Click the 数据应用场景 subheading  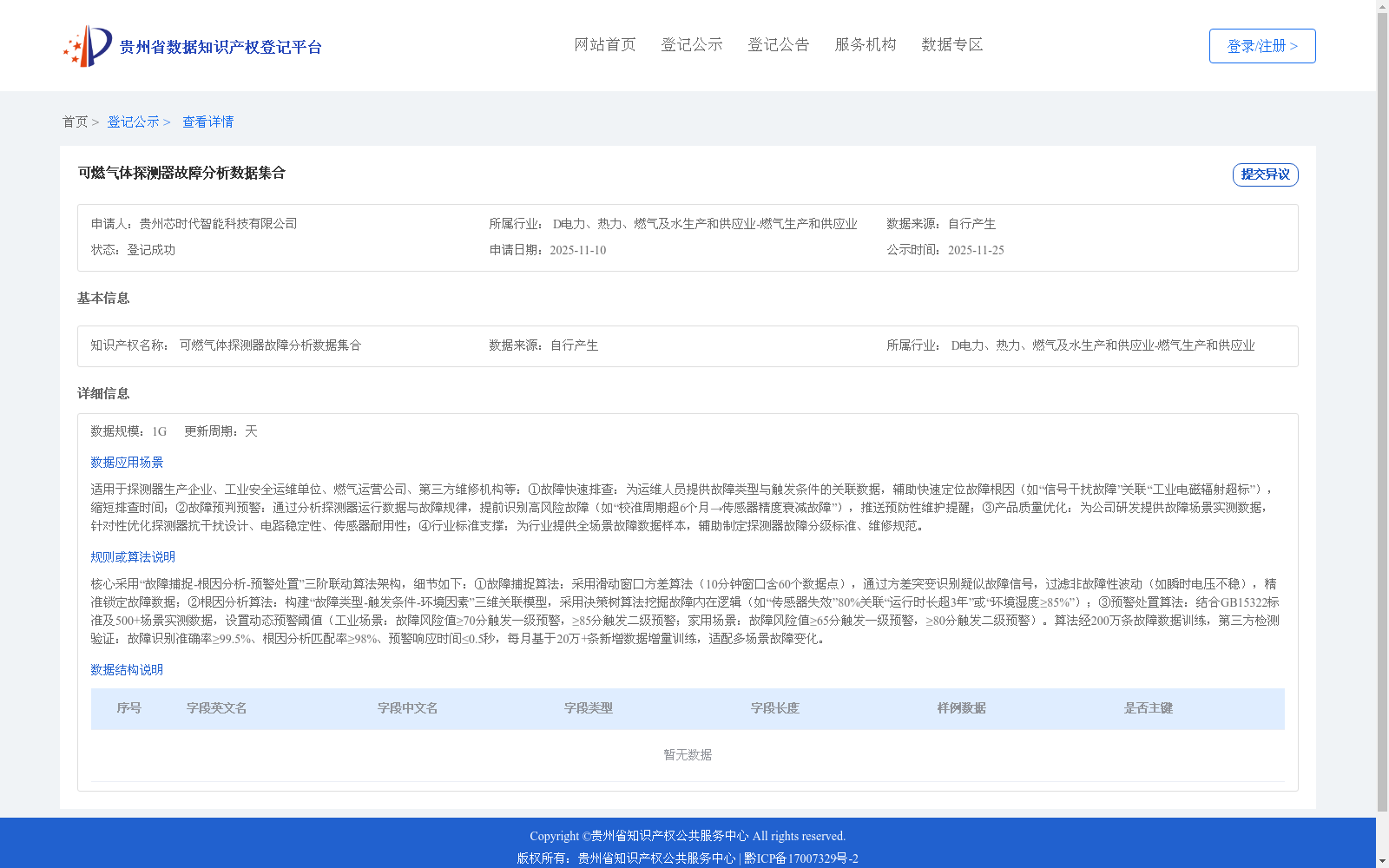point(127,463)
